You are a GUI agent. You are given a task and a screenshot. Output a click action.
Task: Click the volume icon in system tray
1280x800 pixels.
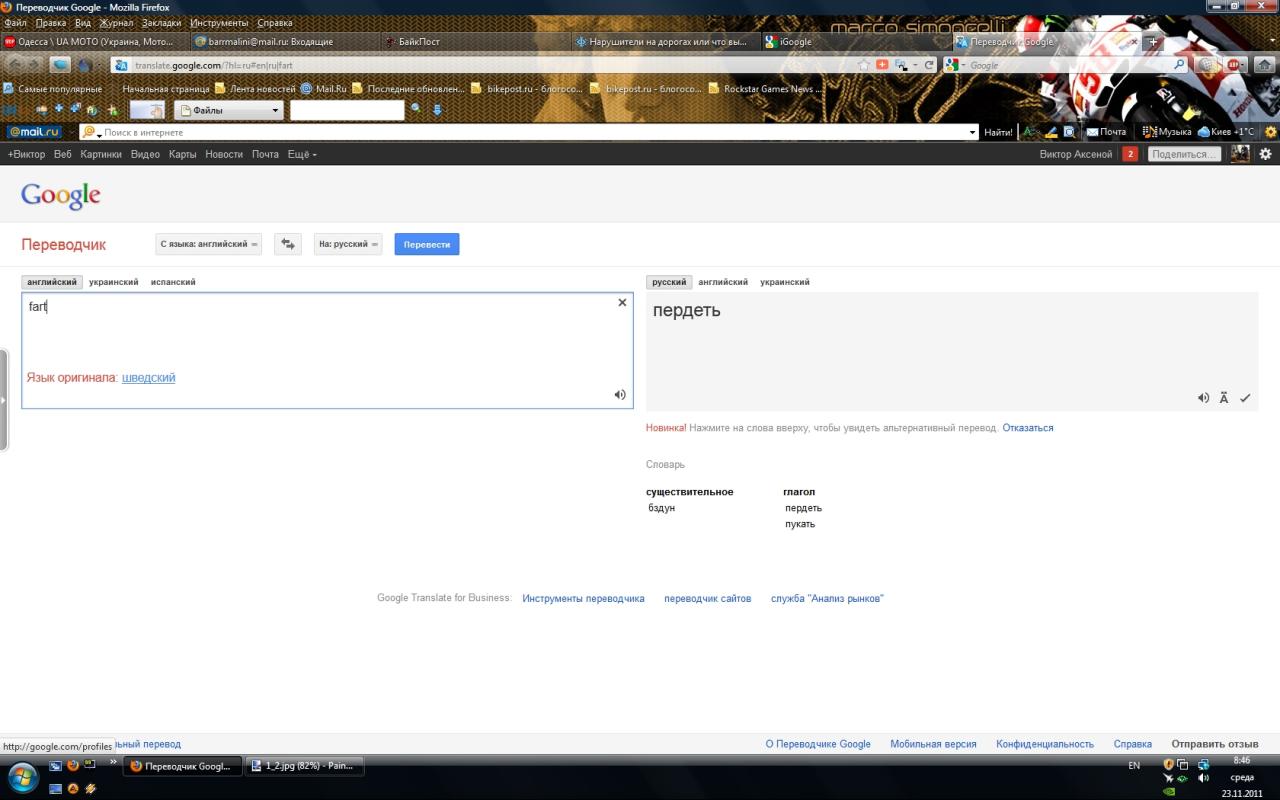[1203, 777]
